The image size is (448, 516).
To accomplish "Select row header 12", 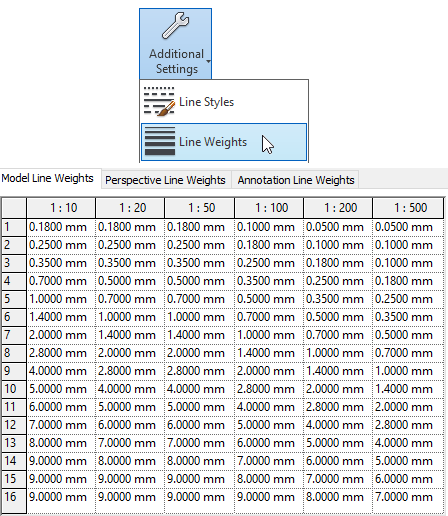I will pyautogui.click(x=14, y=425).
